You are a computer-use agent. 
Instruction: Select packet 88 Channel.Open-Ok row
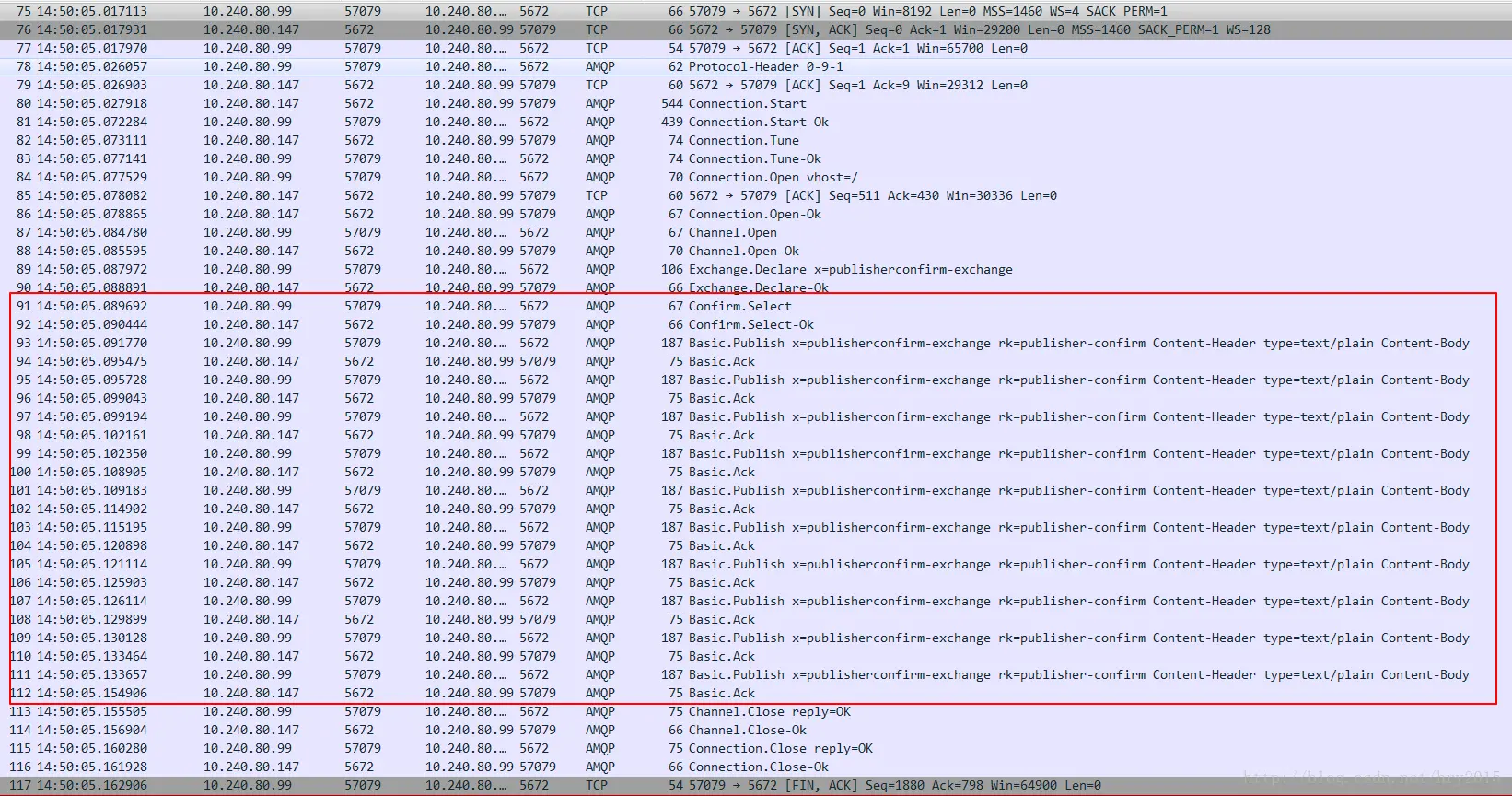pyautogui.click(x=756, y=251)
